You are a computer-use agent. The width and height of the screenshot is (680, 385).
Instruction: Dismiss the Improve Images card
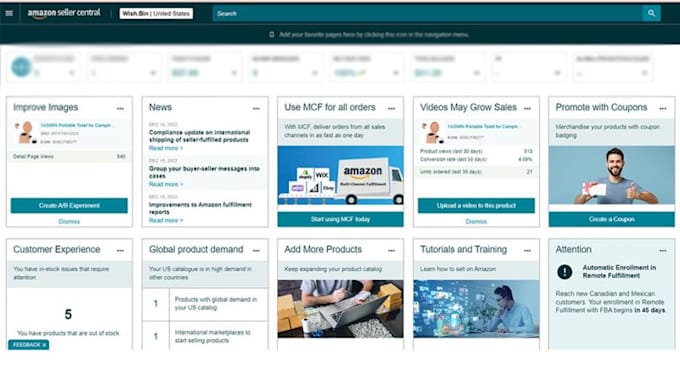click(x=69, y=222)
